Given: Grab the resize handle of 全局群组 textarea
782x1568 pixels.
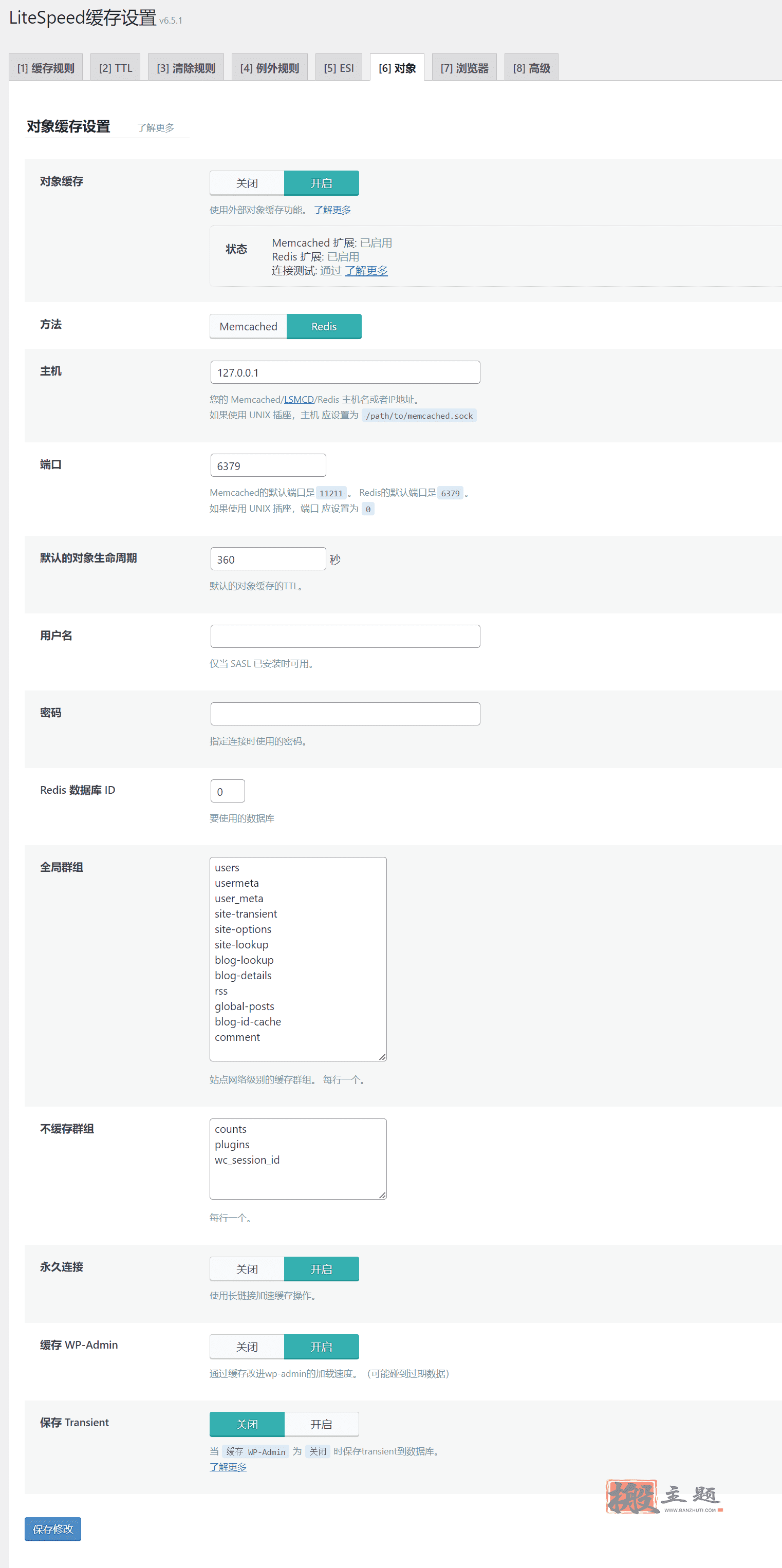Looking at the screenshot, I should pos(382,1057).
